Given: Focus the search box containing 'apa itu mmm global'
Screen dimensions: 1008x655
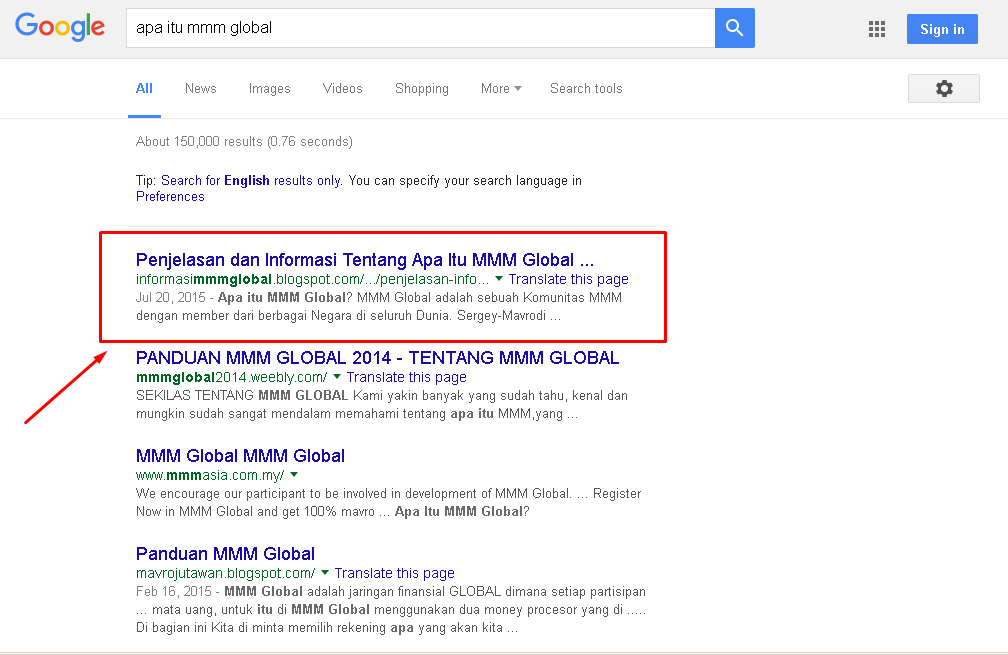Looking at the screenshot, I should (420, 28).
